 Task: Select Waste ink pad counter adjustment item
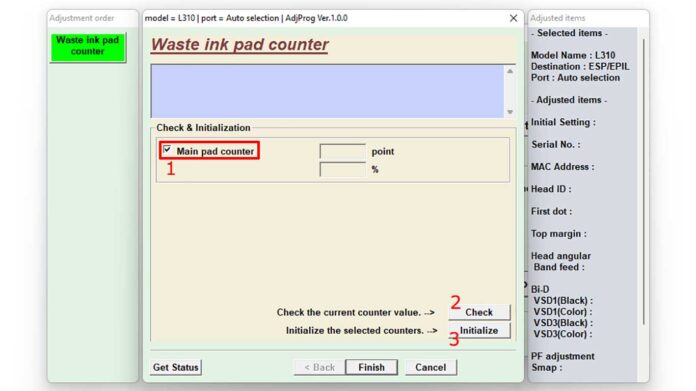tap(87, 47)
